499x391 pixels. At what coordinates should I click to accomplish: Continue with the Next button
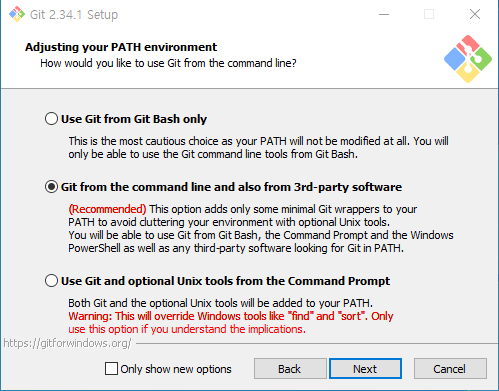click(365, 369)
